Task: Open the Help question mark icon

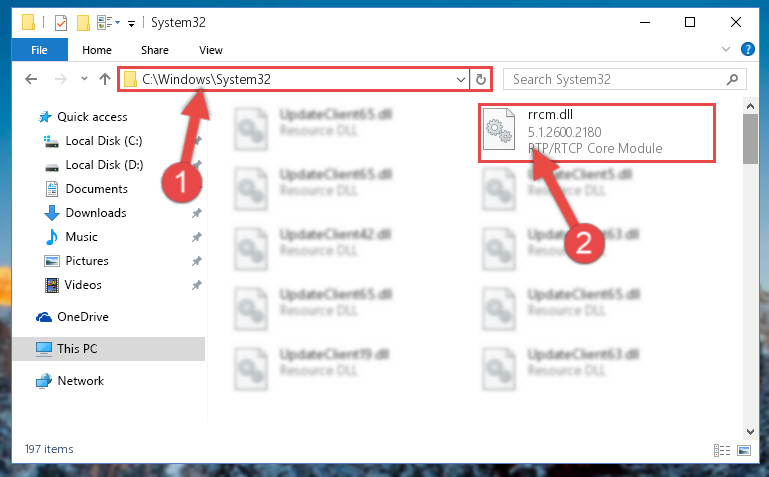Action: (747, 49)
